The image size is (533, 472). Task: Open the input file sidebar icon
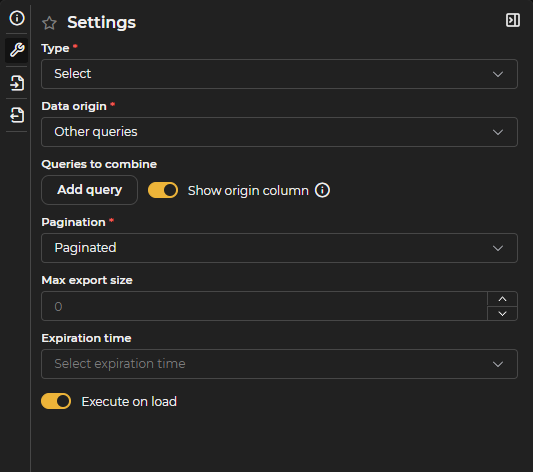(17, 83)
